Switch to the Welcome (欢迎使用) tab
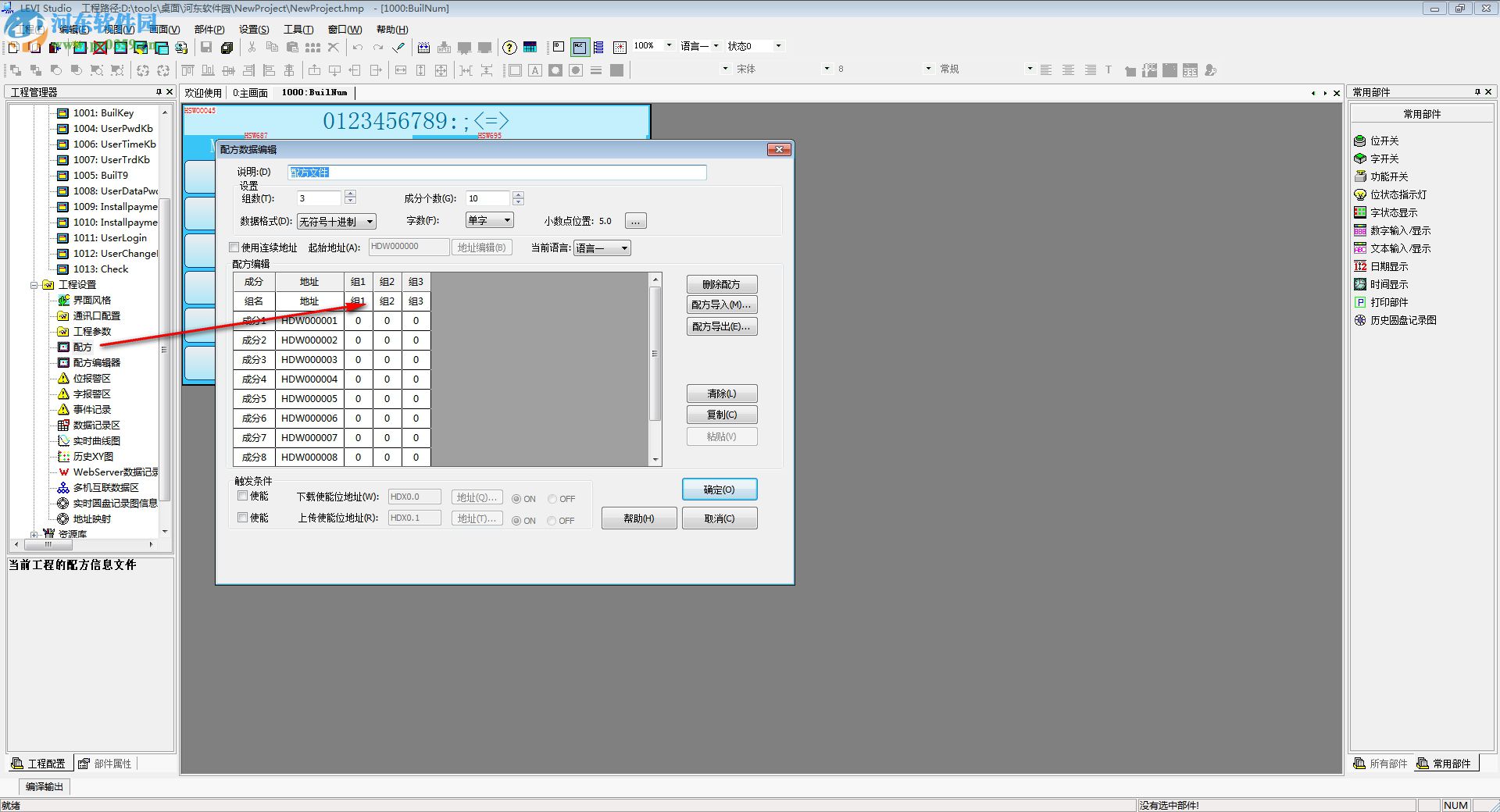1500x812 pixels. pyautogui.click(x=203, y=93)
